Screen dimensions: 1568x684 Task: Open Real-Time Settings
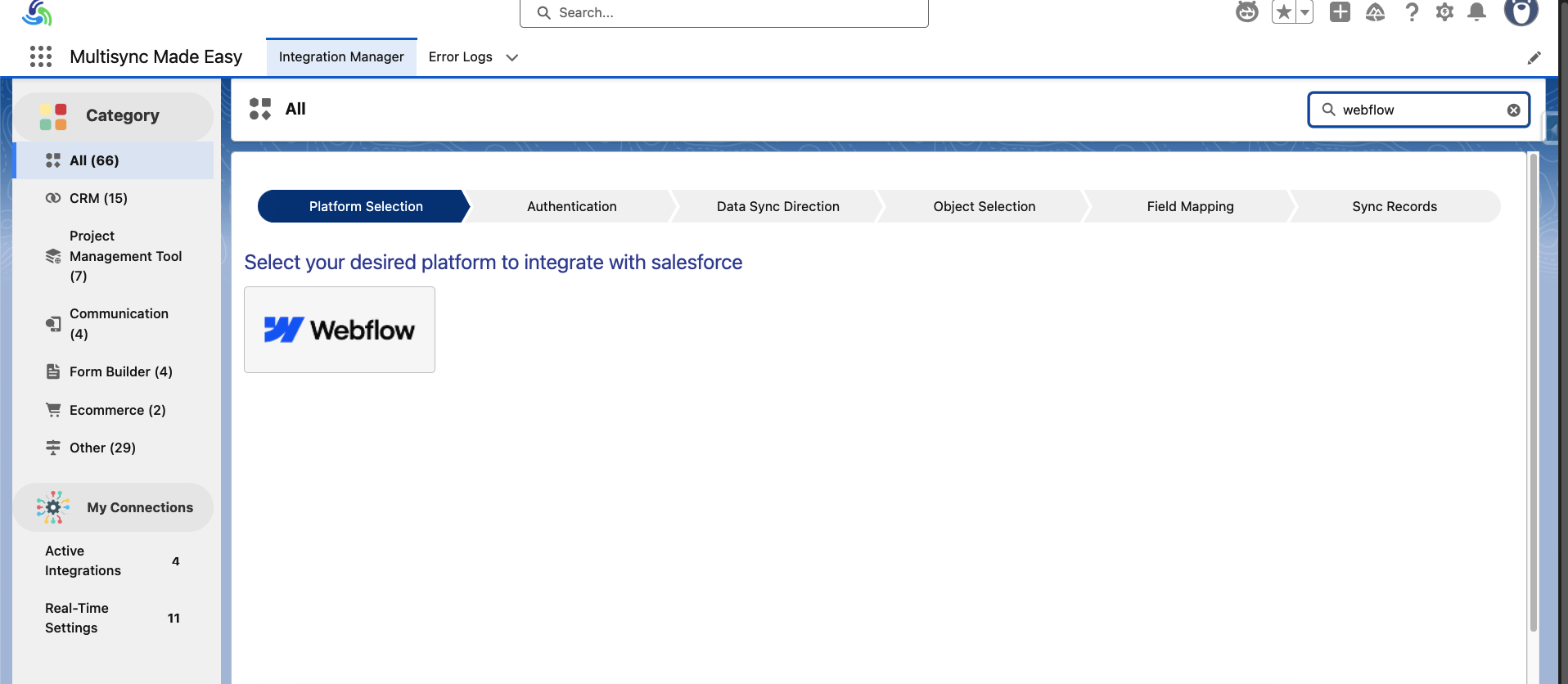(x=114, y=618)
